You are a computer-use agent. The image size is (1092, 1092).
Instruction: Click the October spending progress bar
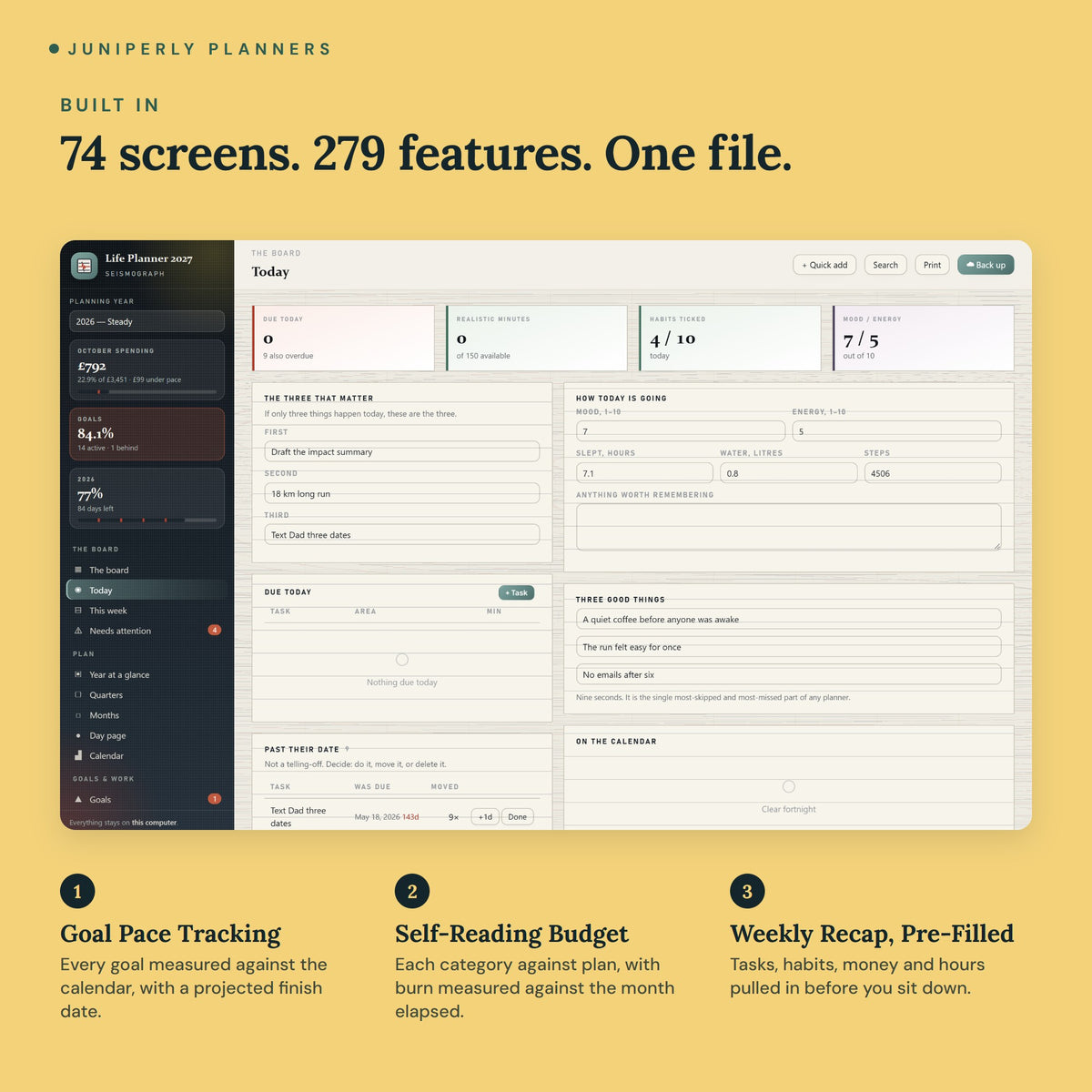(x=147, y=392)
